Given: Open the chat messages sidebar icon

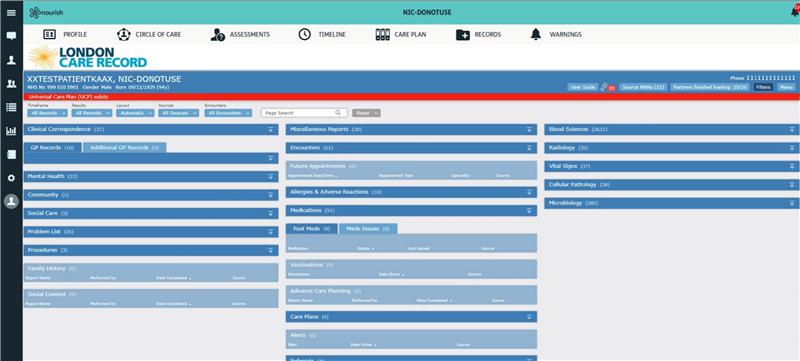Looking at the screenshot, I should (11, 36).
